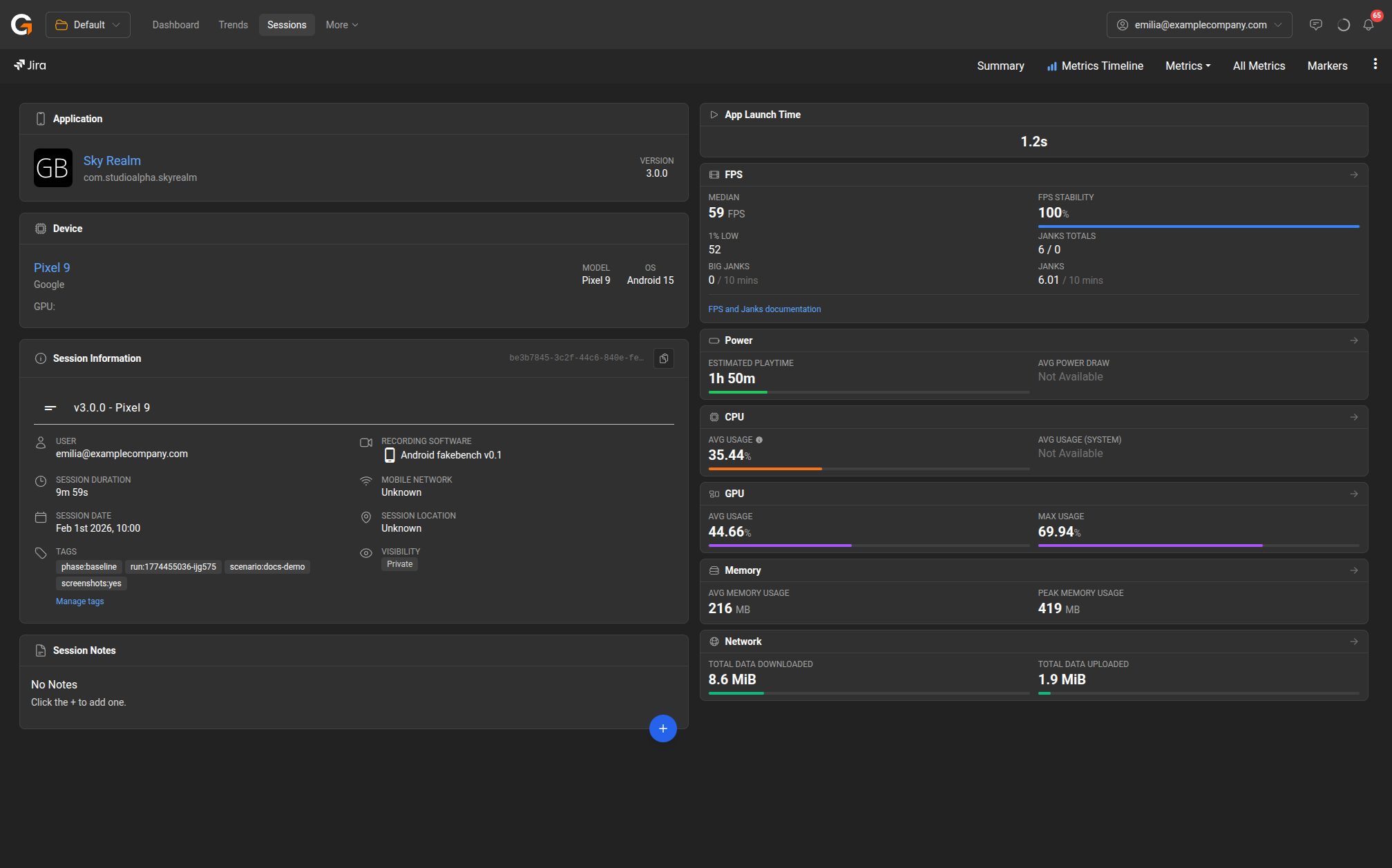Click the Manage tags link
Screen dimensions: 1392x868
click(x=79, y=601)
